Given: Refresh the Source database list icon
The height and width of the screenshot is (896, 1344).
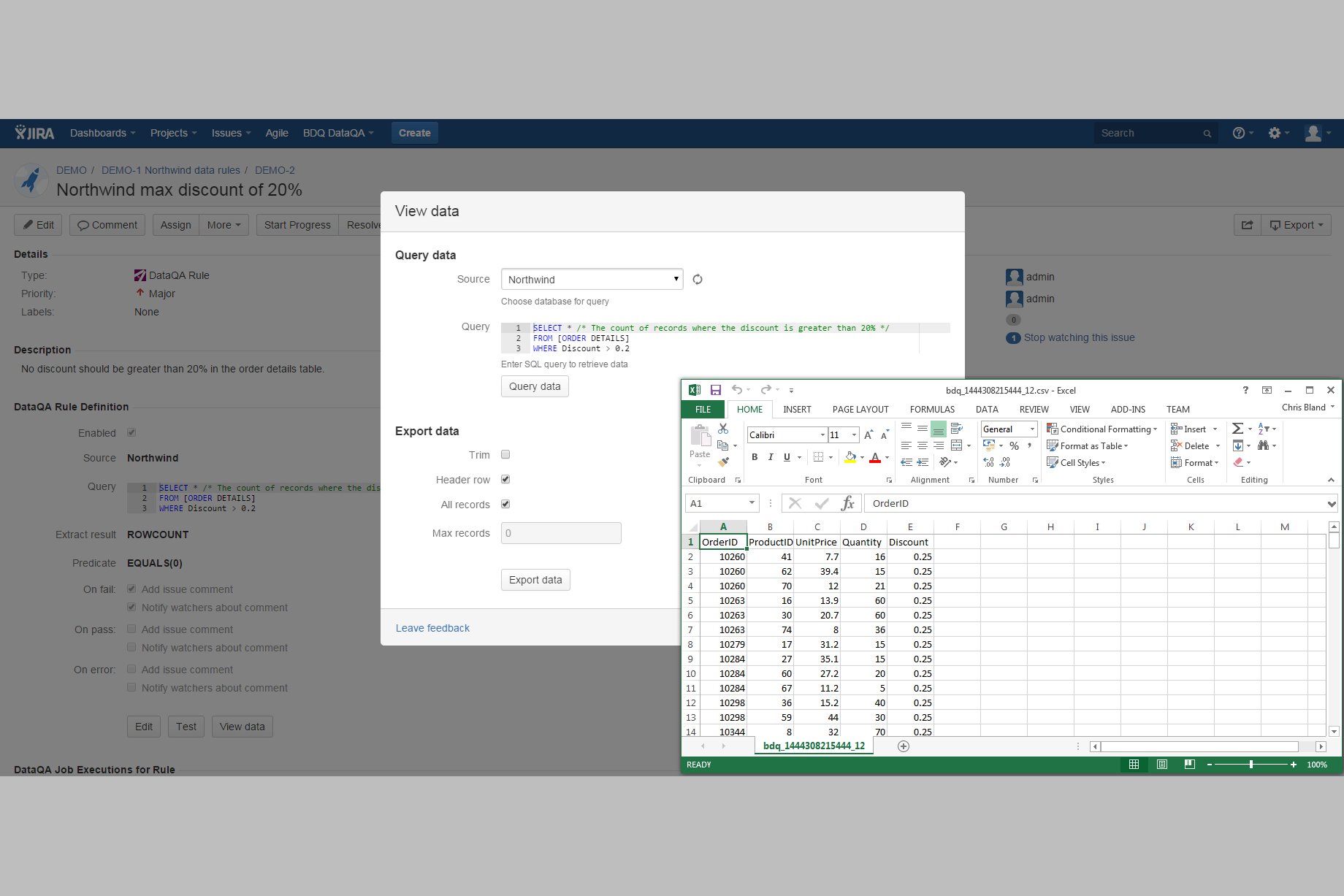Looking at the screenshot, I should (x=698, y=279).
